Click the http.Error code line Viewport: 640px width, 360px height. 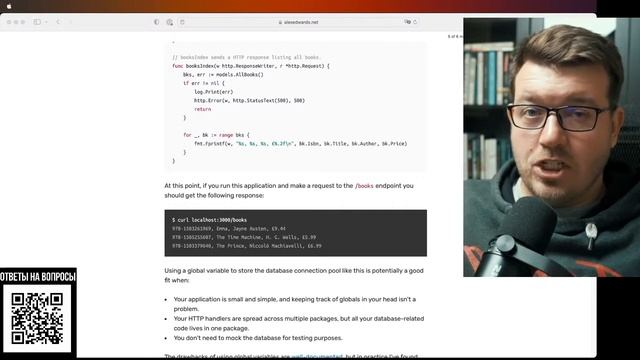pyautogui.click(x=249, y=100)
